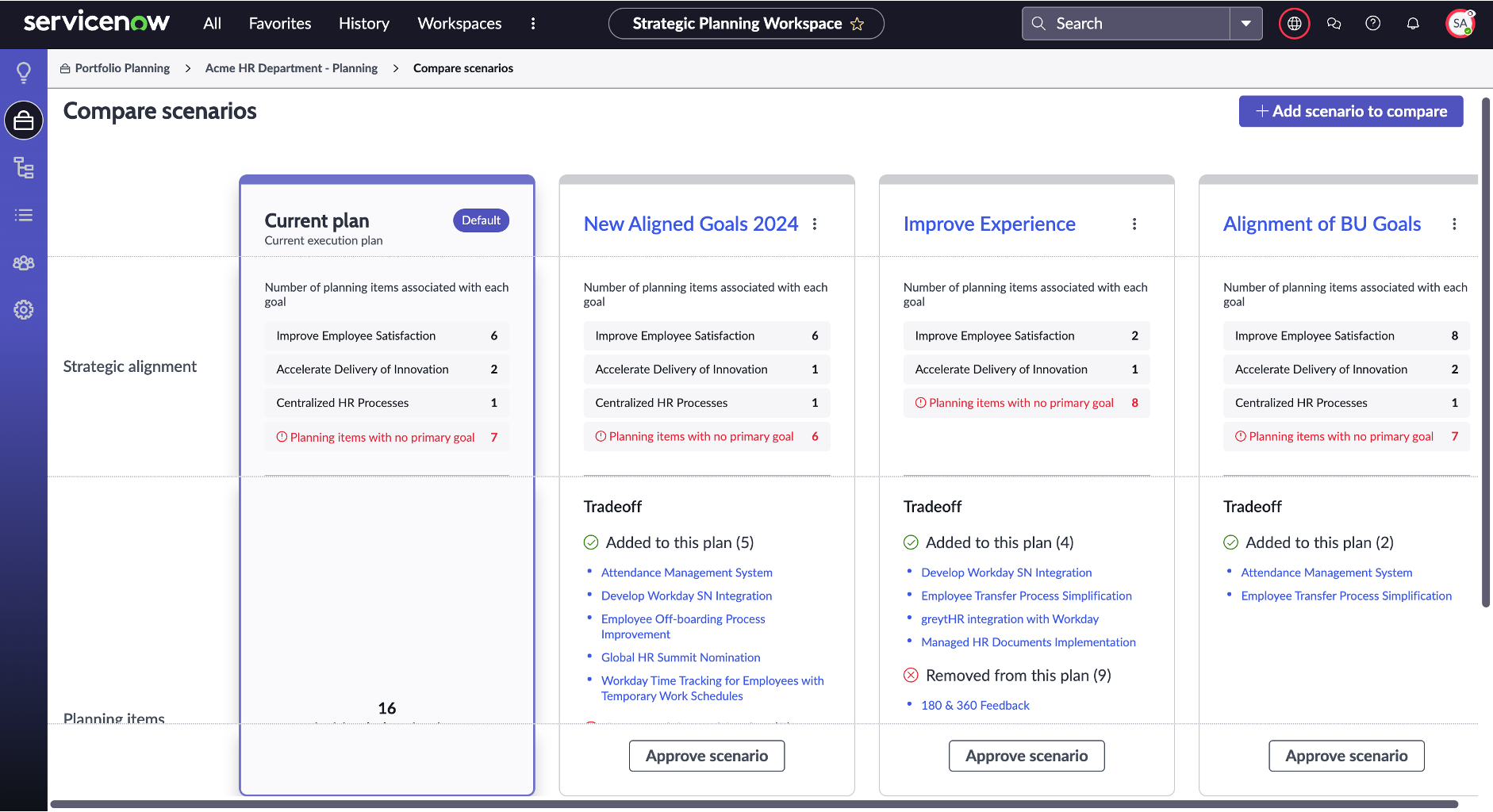Click 'Removed from this plan (9)' heading
Viewport: 1493px width, 812px height.
(x=1019, y=676)
